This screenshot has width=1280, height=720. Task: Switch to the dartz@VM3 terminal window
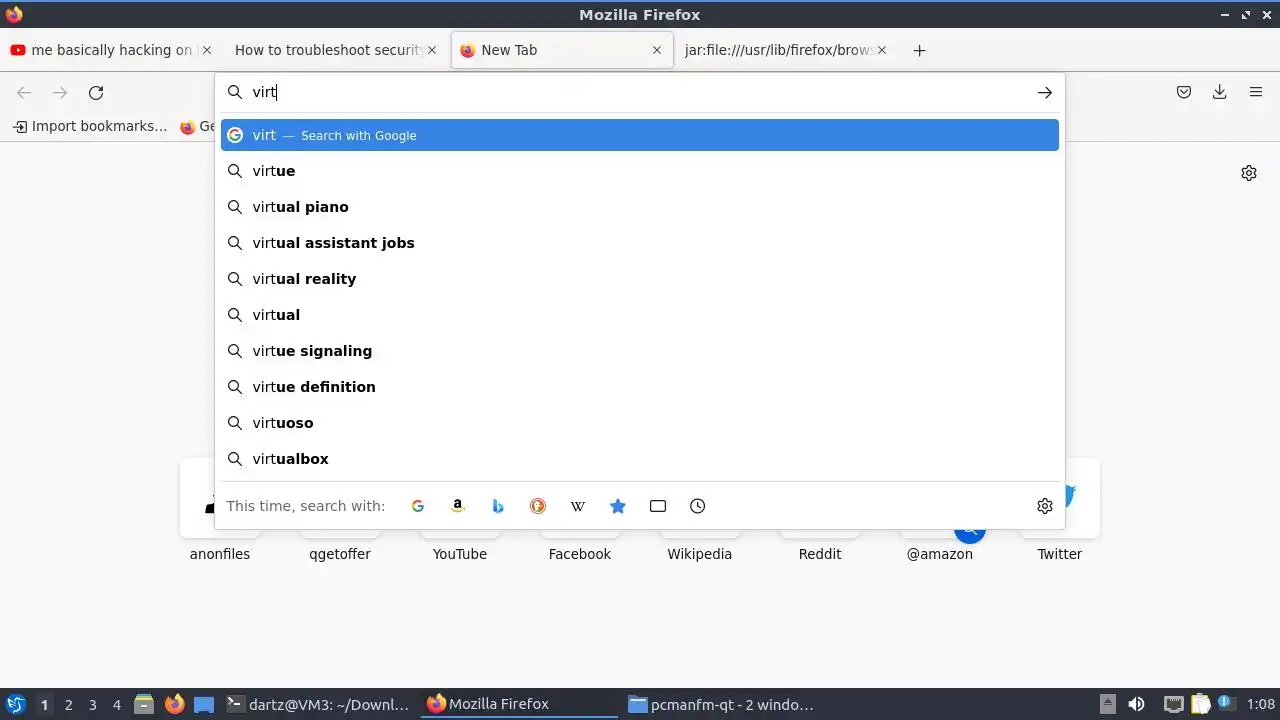pyautogui.click(x=318, y=704)
